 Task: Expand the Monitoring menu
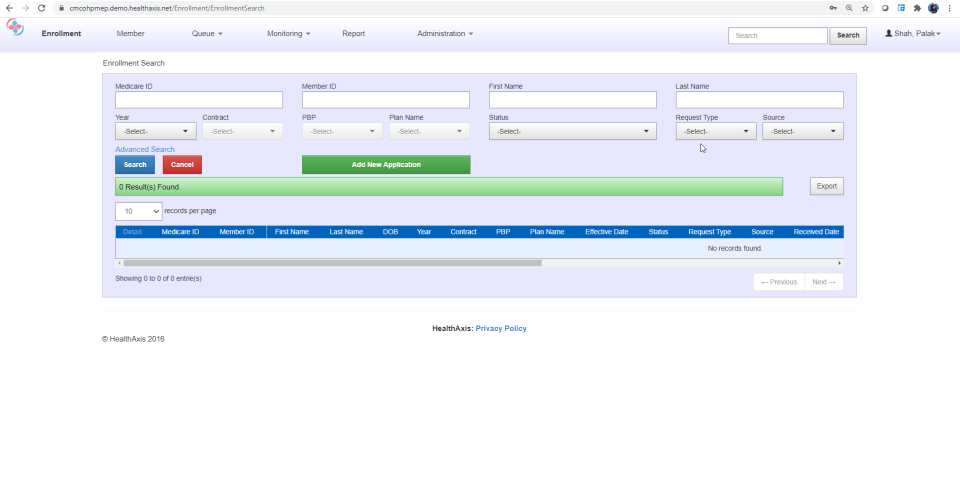[x=288, y=34]
